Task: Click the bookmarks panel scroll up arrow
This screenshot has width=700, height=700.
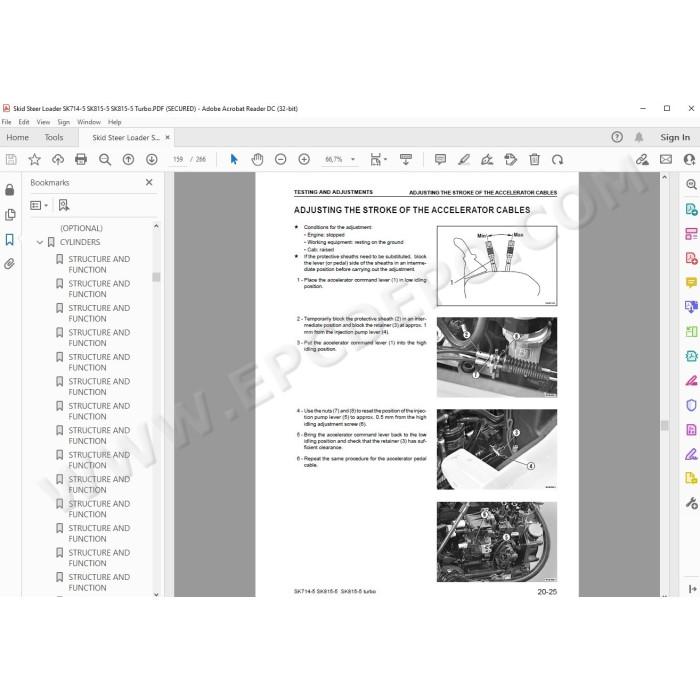Action: 156,226
